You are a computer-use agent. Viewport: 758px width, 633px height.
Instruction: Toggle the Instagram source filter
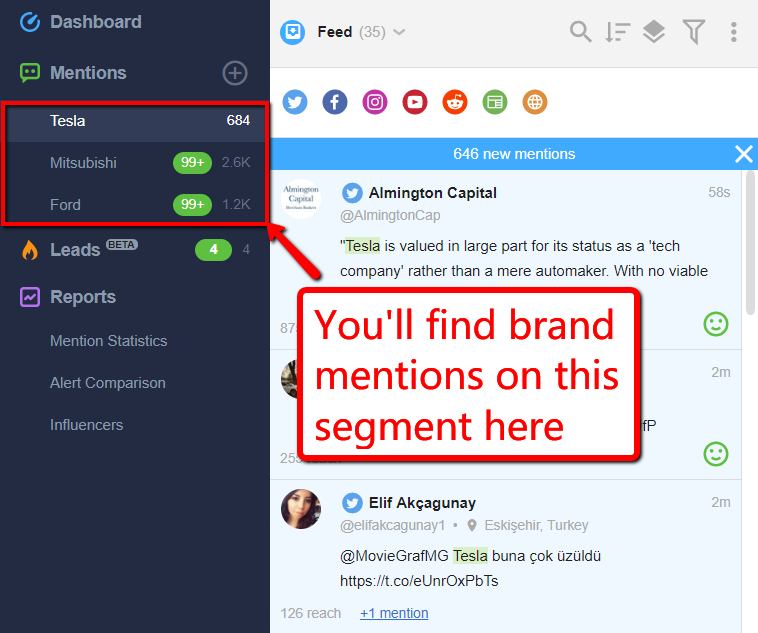coord(375,102)
